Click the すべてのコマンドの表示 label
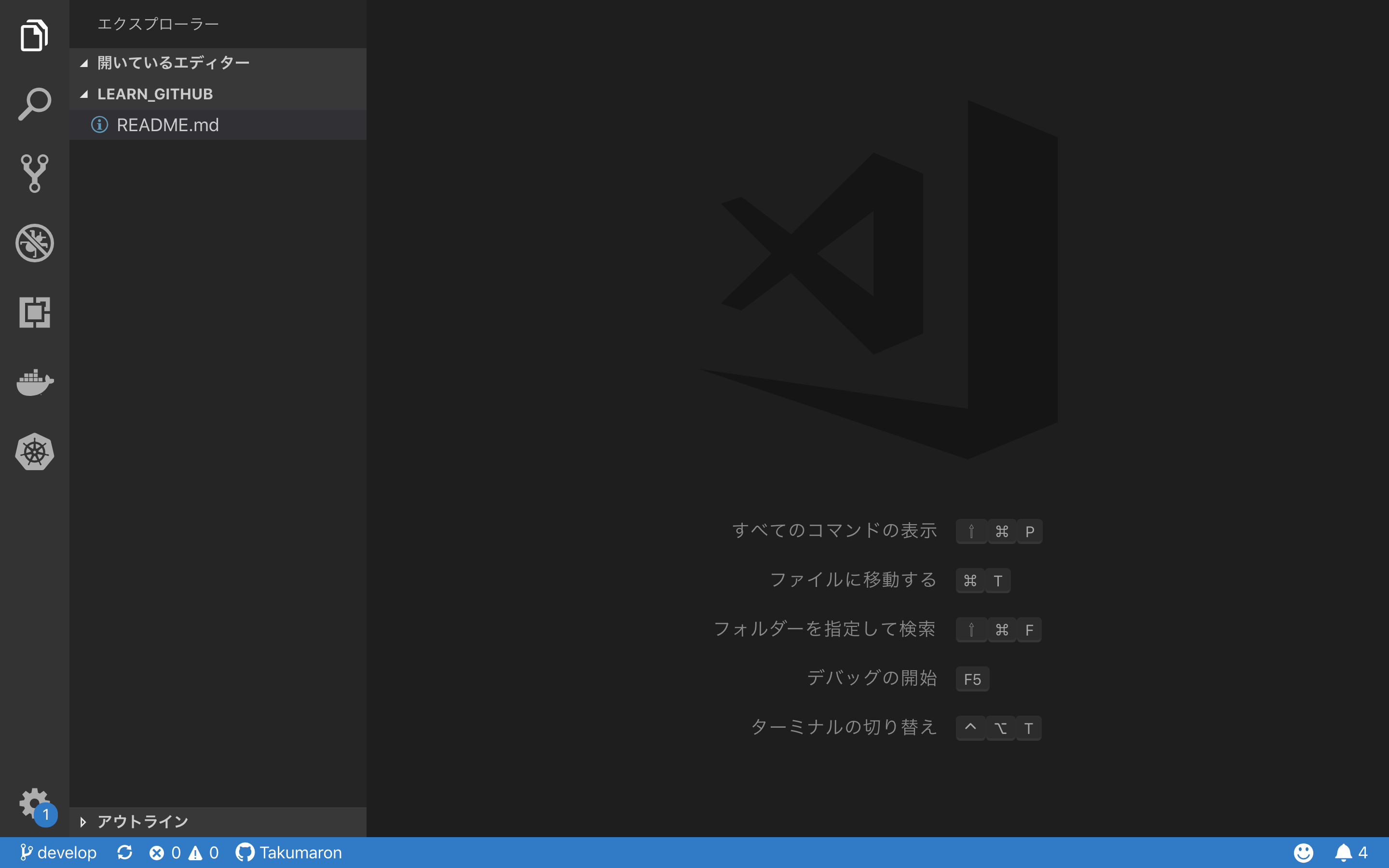The image size is (1389, 868). click(x=834, y=530)
